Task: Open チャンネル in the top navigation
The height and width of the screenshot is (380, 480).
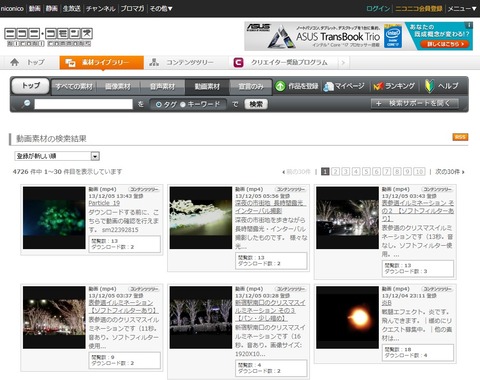Action: pyautogui.click(x=101, y=8)
